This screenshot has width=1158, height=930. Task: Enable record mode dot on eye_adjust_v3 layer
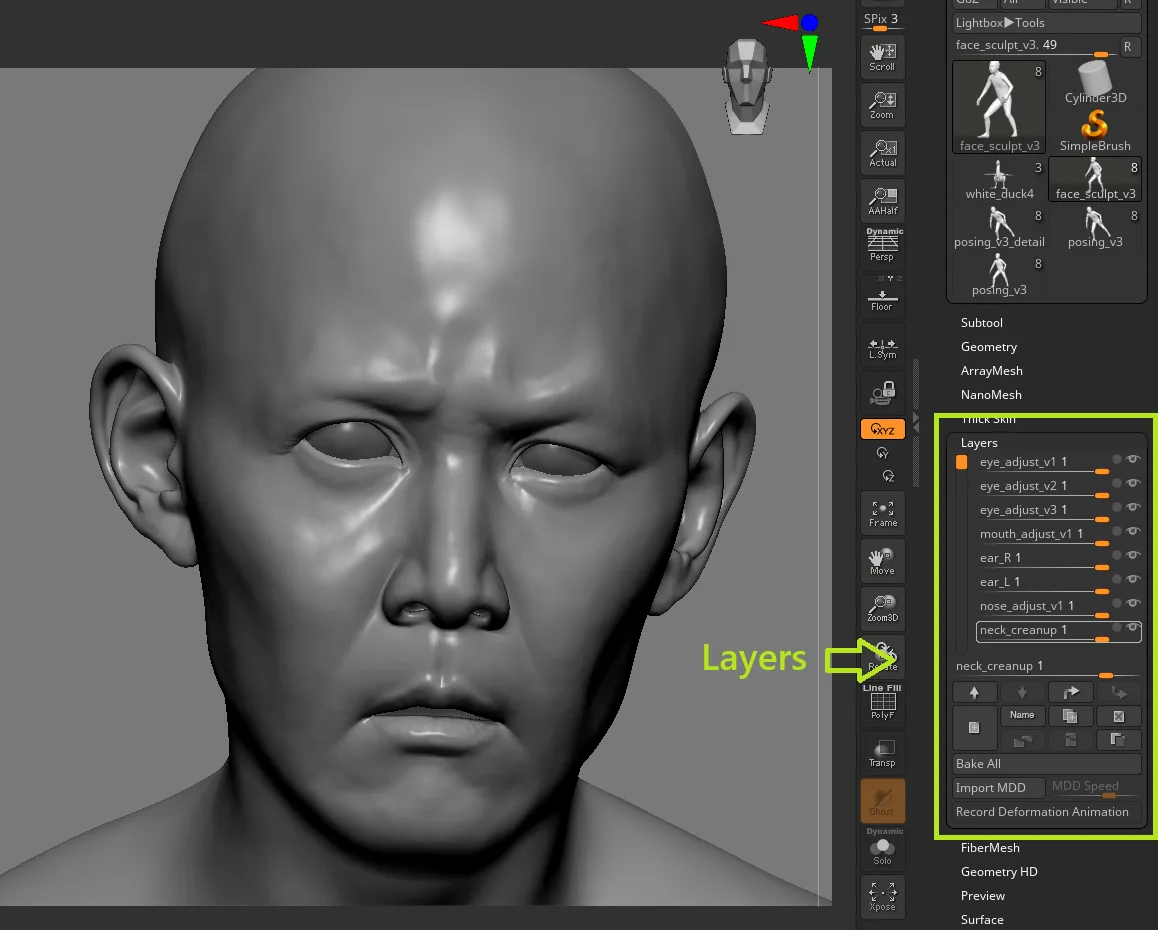1117,507
